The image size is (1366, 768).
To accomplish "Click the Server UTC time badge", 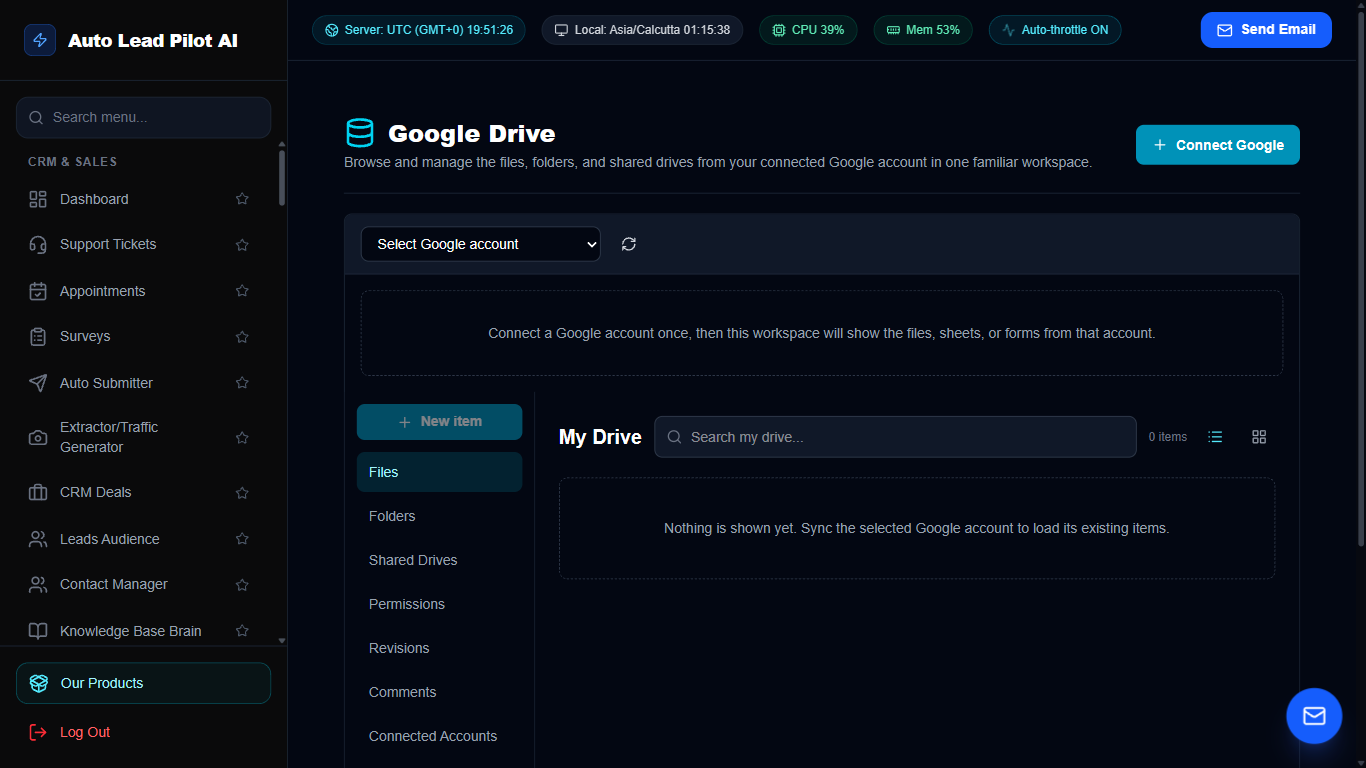I will (x=419, y=30).
